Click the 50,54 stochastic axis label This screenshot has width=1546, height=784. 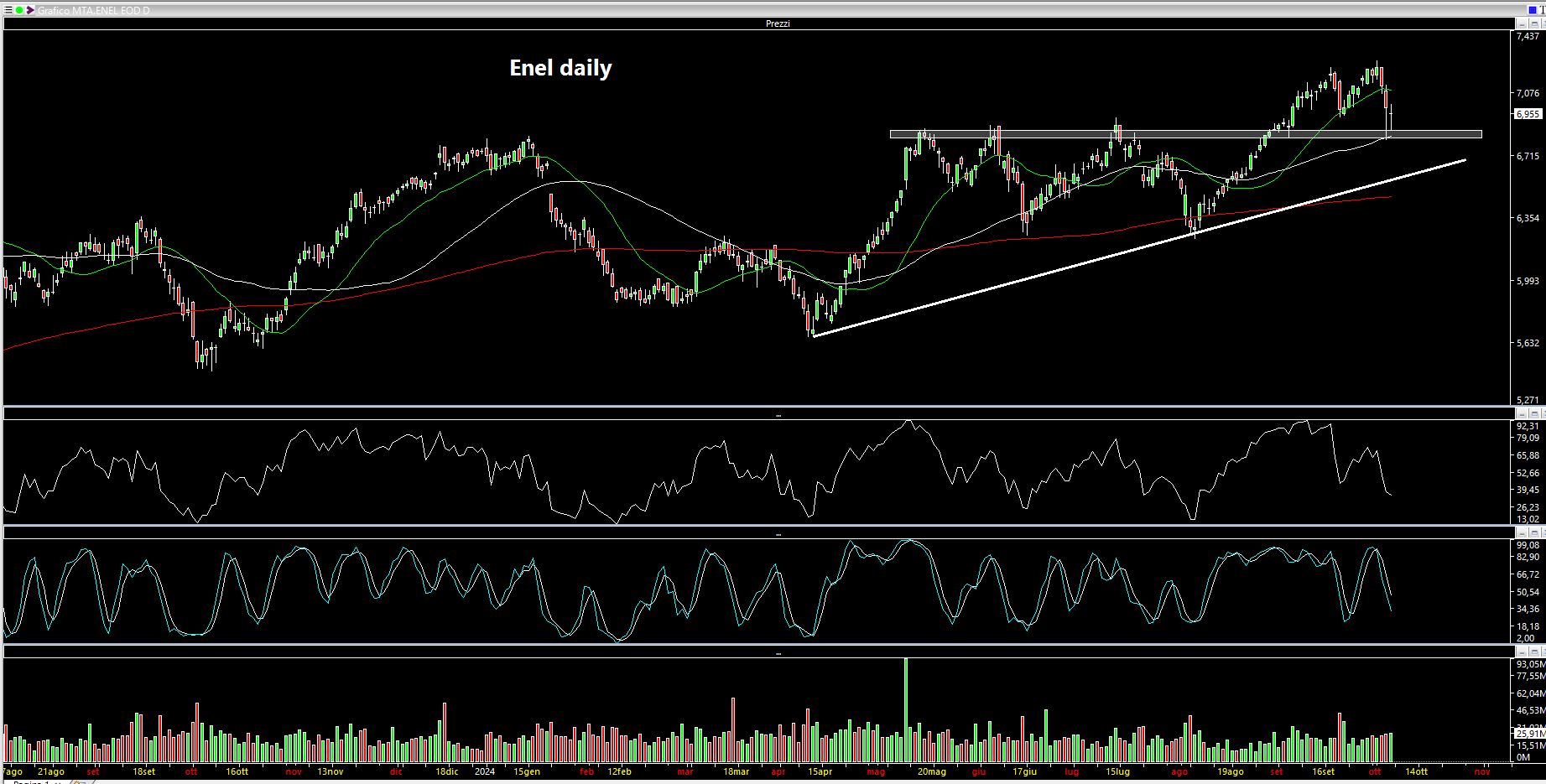pyautogui.click(x=1528, y=592)
